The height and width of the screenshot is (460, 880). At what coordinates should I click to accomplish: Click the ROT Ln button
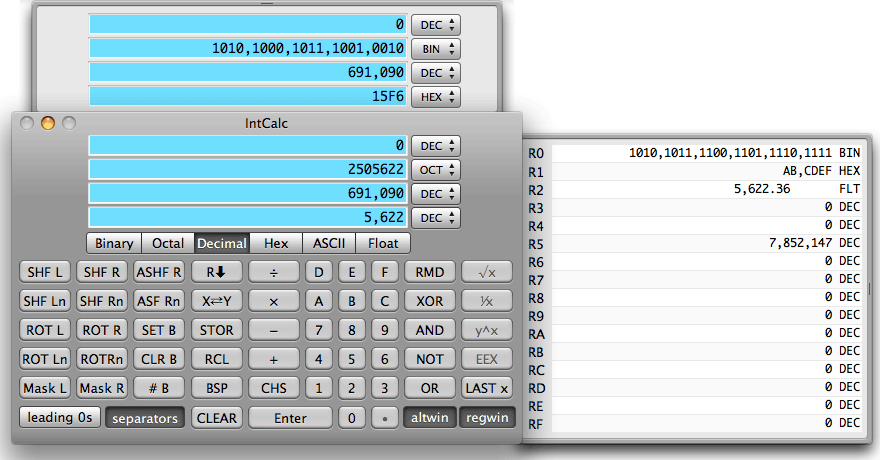tap(45, 360)
